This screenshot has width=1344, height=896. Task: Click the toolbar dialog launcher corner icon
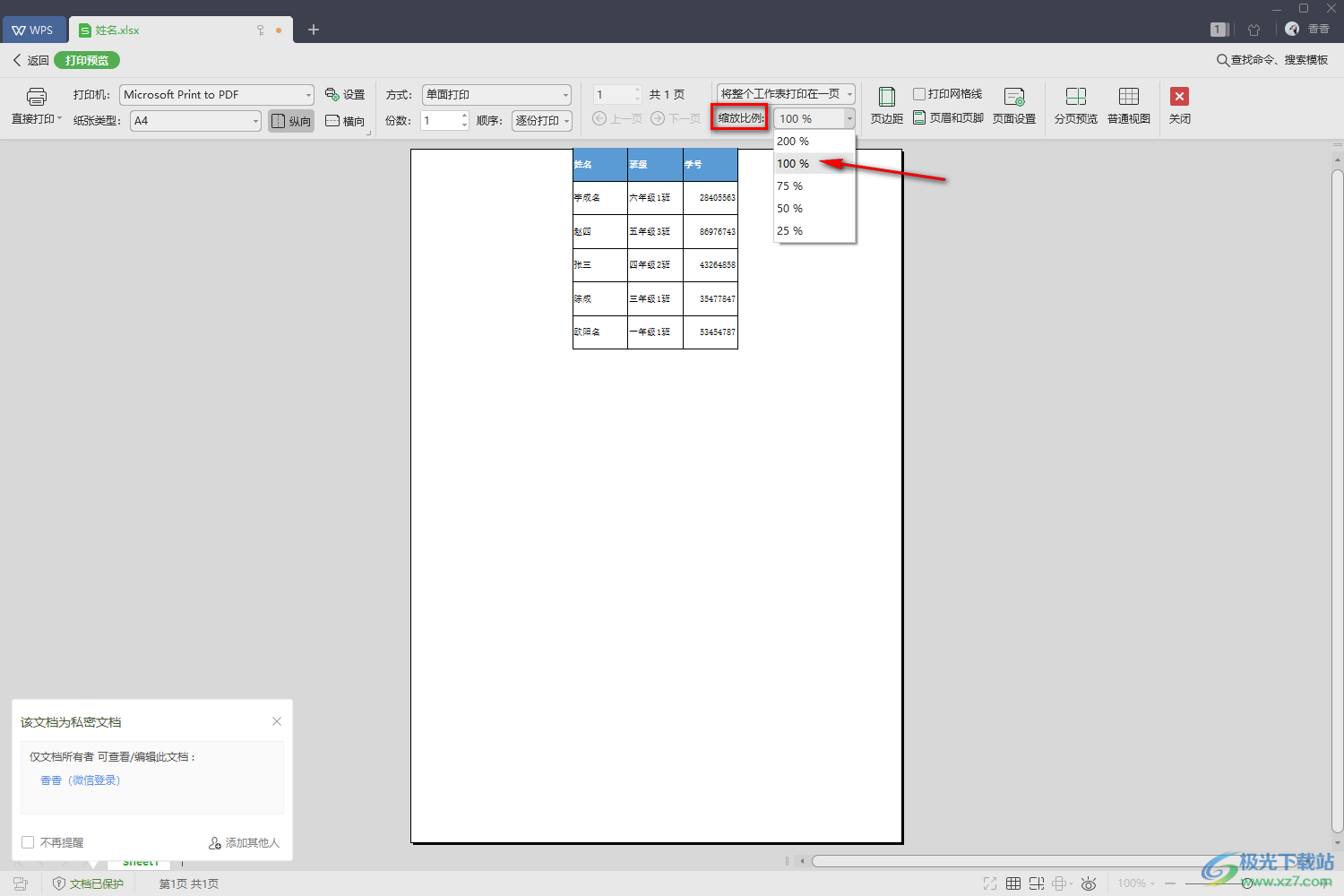click(x=369, y=134)
